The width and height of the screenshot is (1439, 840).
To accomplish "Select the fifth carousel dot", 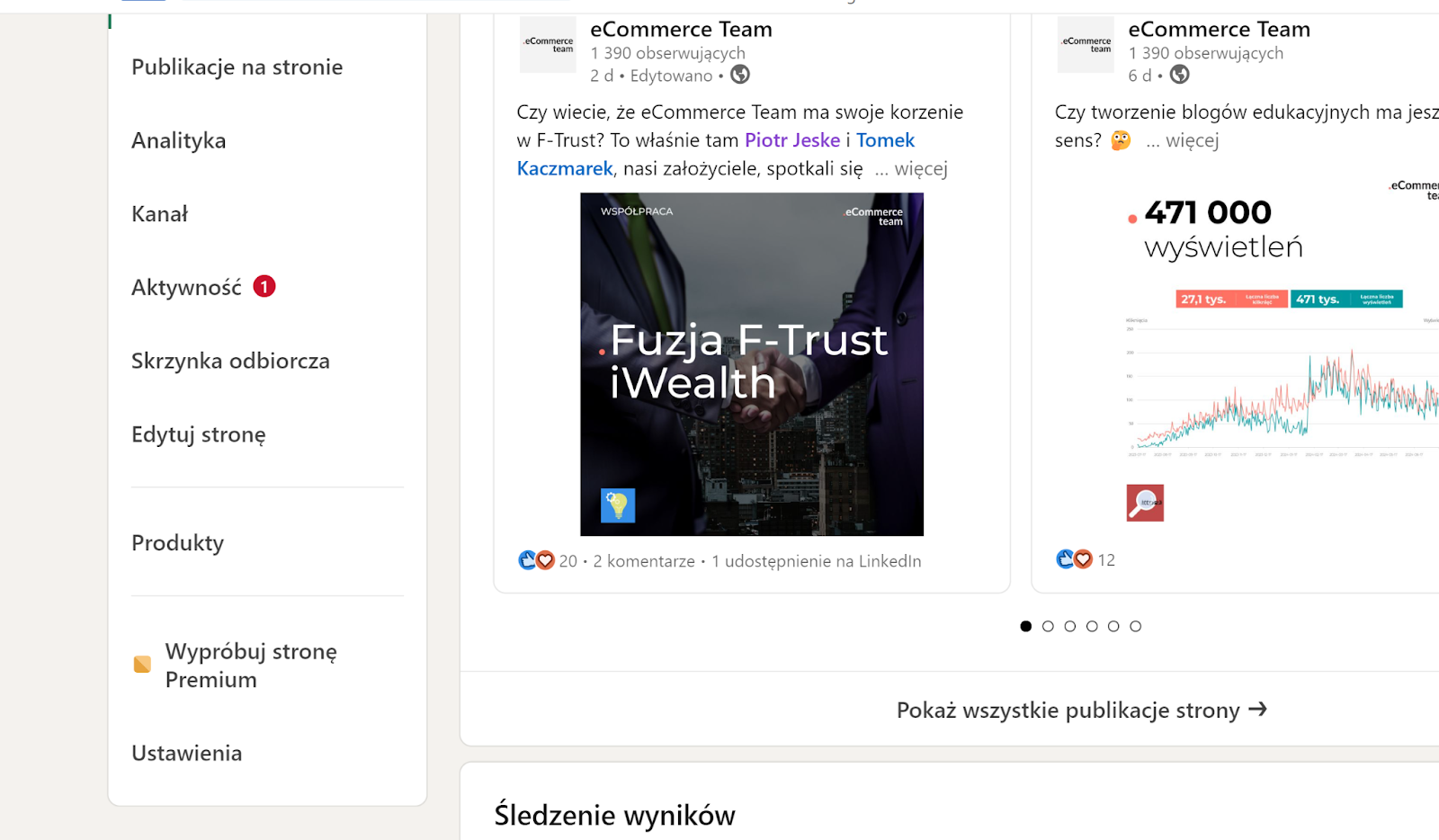I will [1113, 626].
